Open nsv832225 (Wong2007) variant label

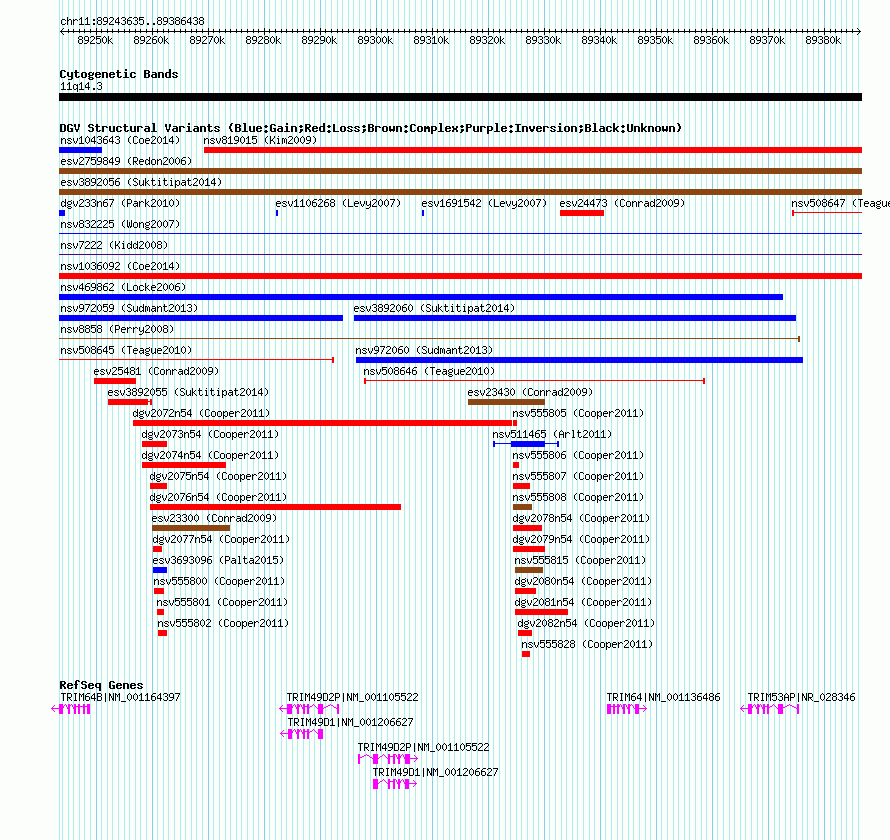coord(120,224)
